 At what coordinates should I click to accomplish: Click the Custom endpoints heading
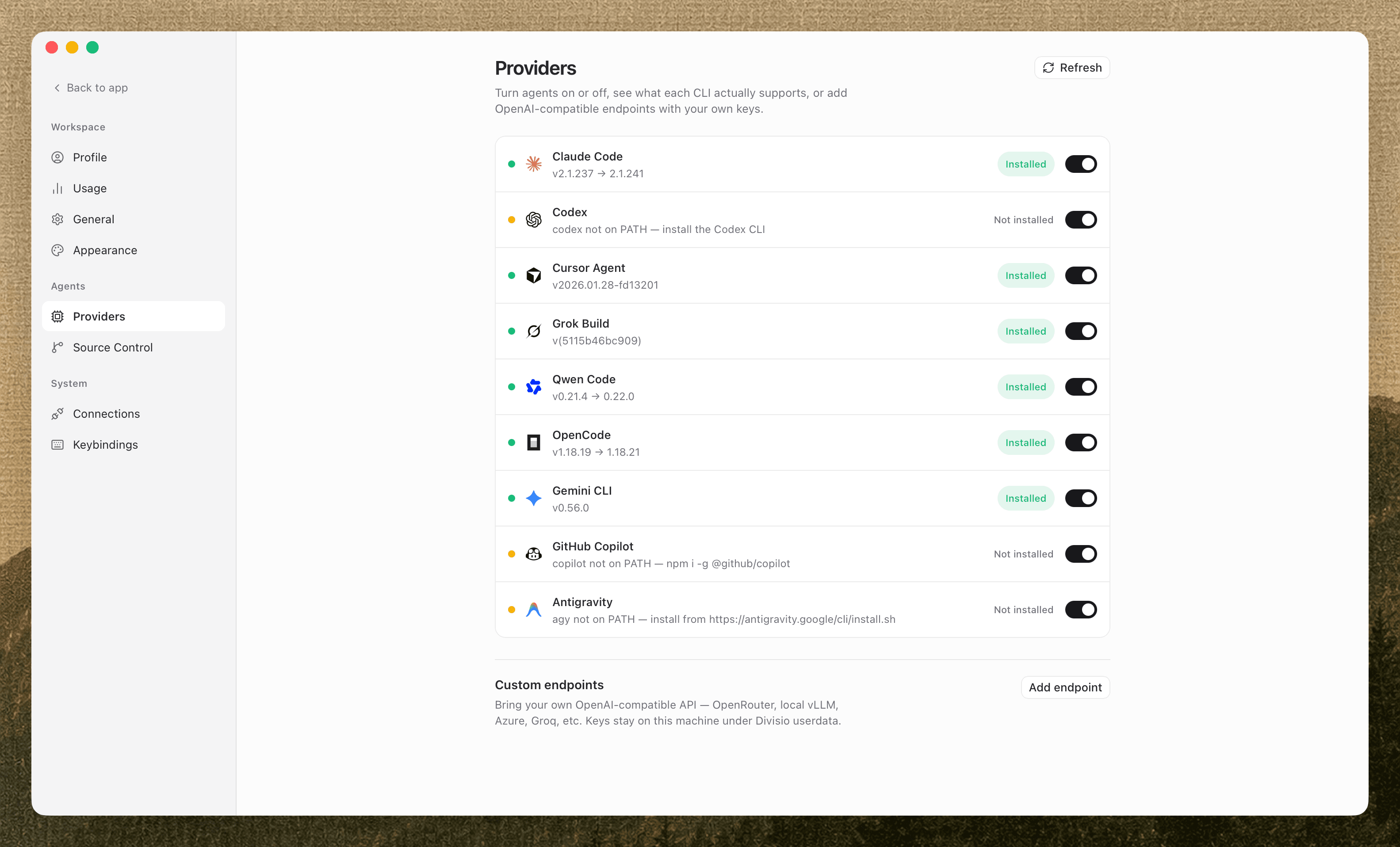point(549,684)
